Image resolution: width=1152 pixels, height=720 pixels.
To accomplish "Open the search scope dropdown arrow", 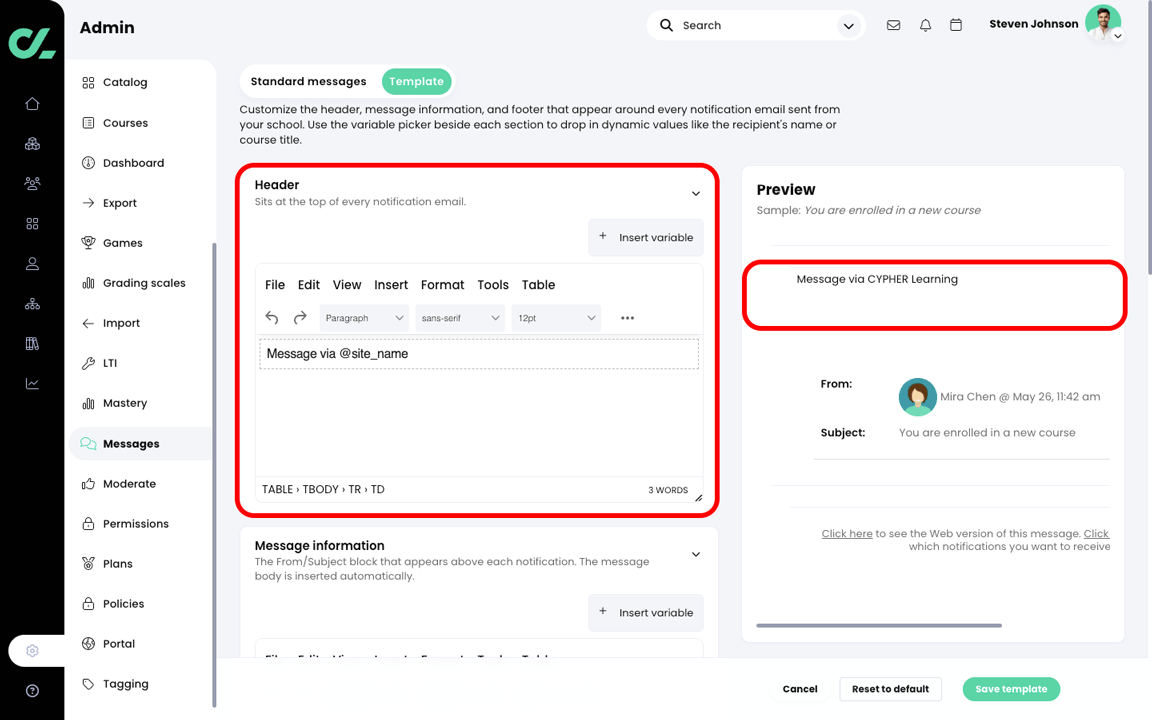I will (849, 26).
